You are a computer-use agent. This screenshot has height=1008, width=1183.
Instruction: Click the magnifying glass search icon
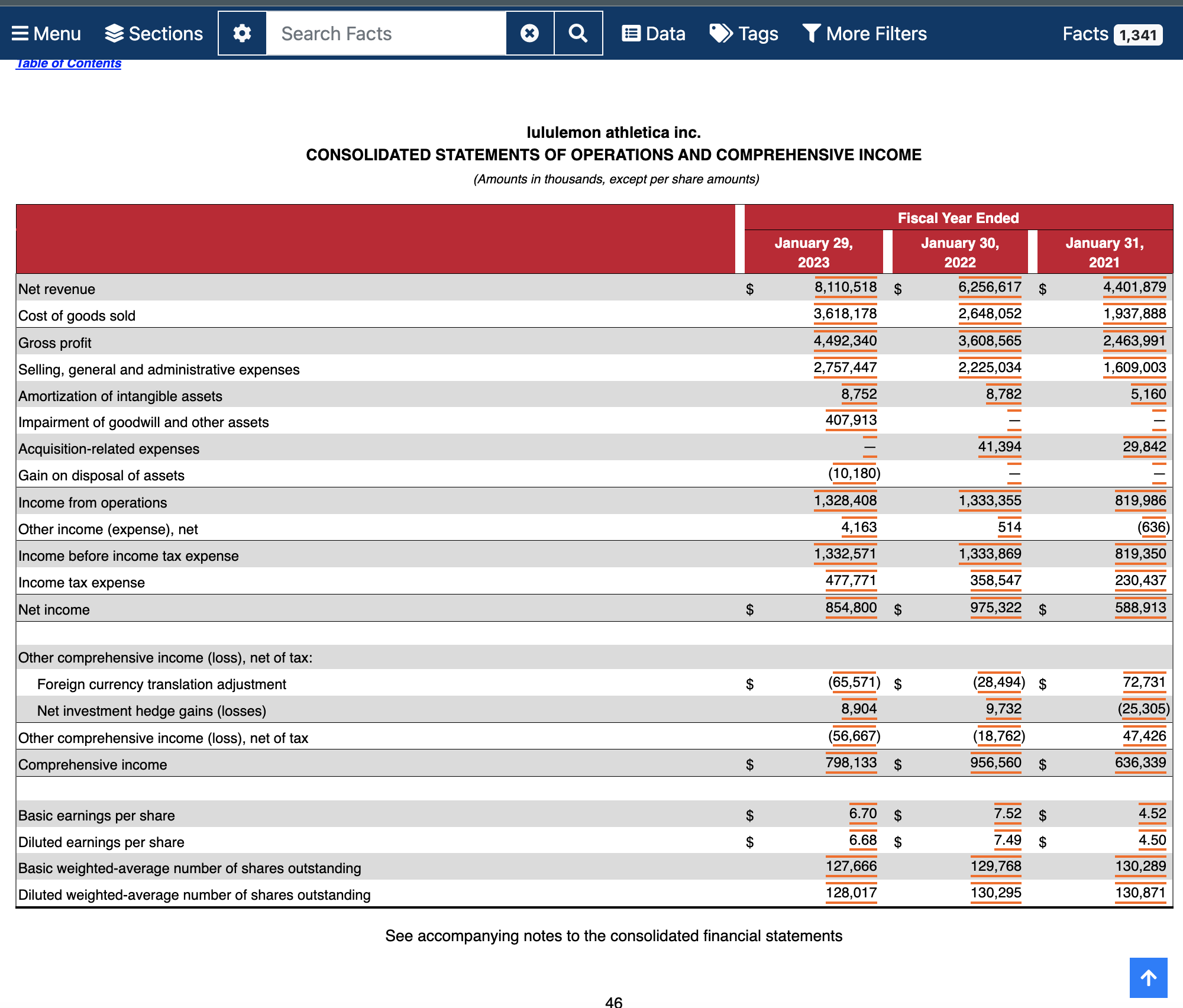coord(578,34)
